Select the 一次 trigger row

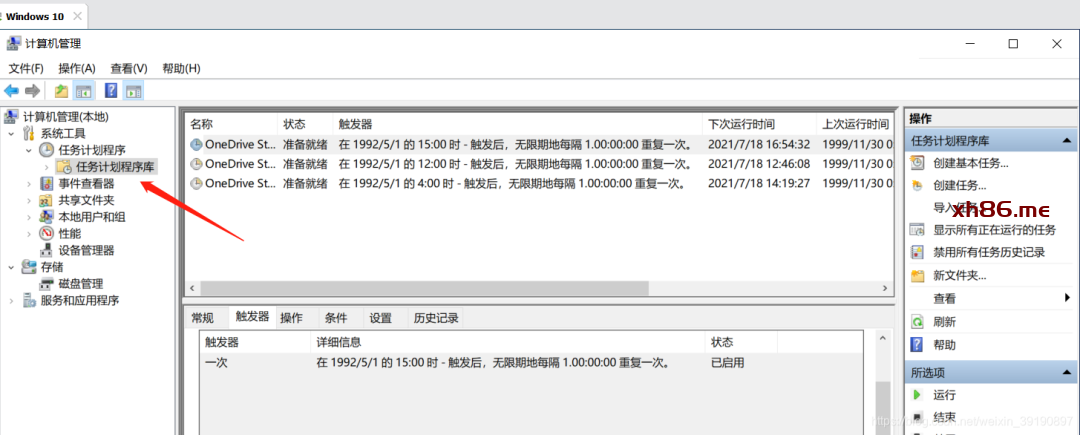click(x=531, y=363)
